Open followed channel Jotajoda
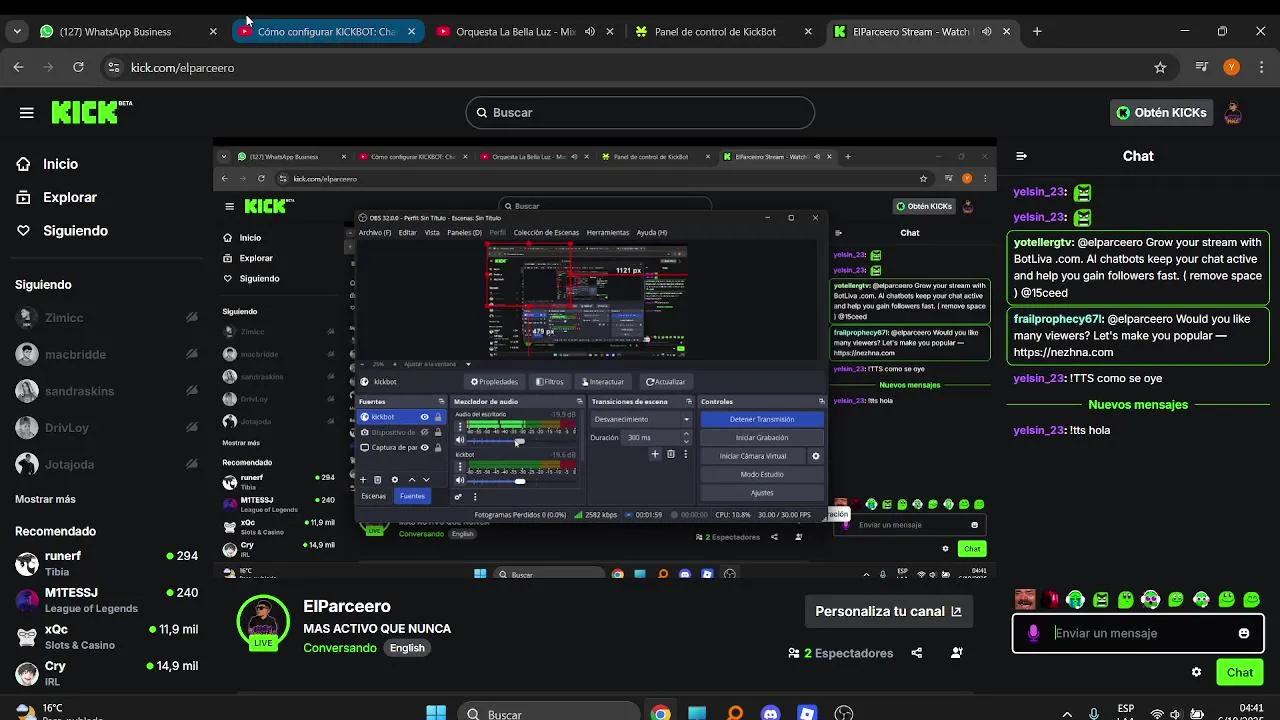This screenshot has height=720, width=1280. click(105, 464)
